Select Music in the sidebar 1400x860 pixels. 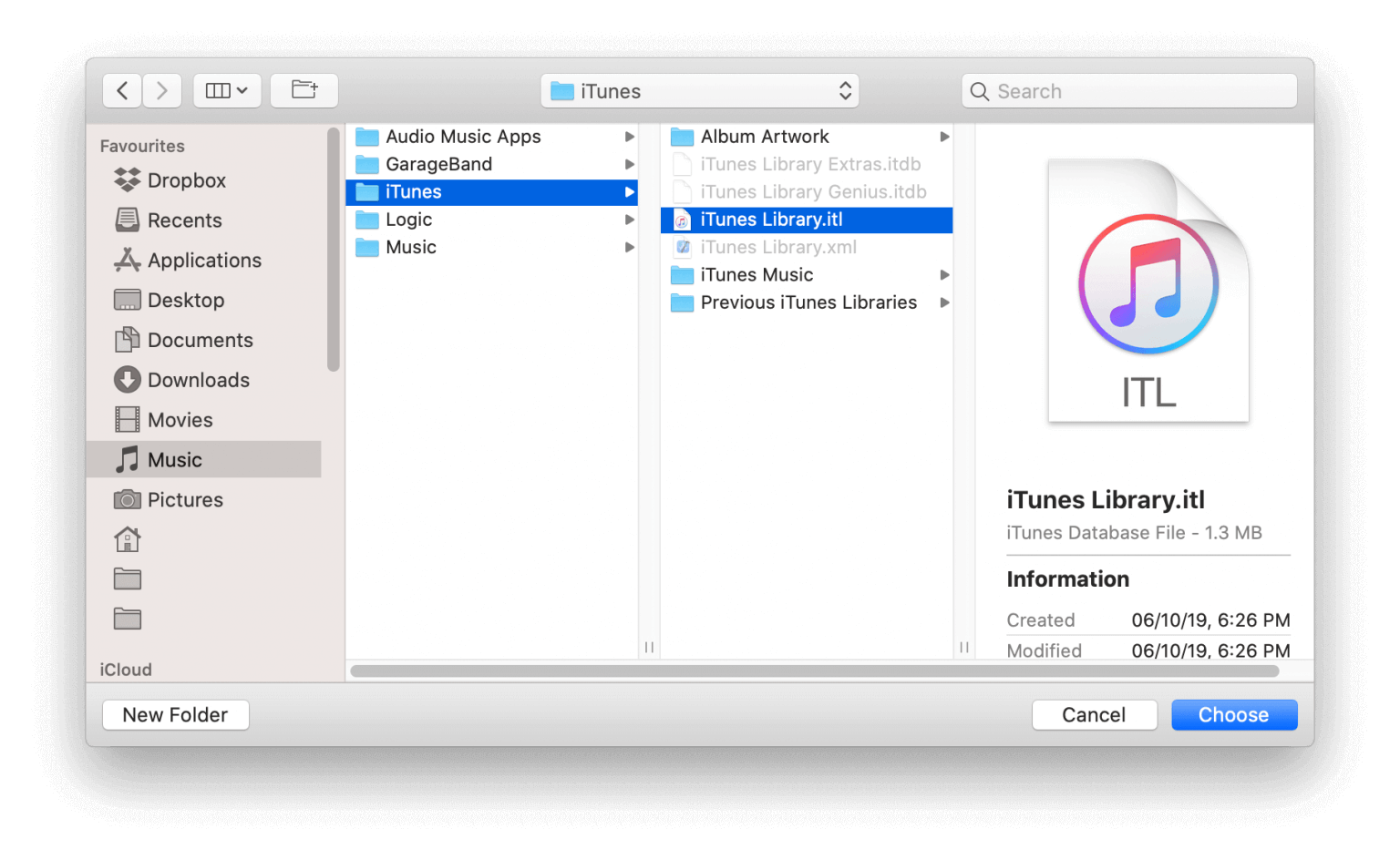tap(204, 460)
